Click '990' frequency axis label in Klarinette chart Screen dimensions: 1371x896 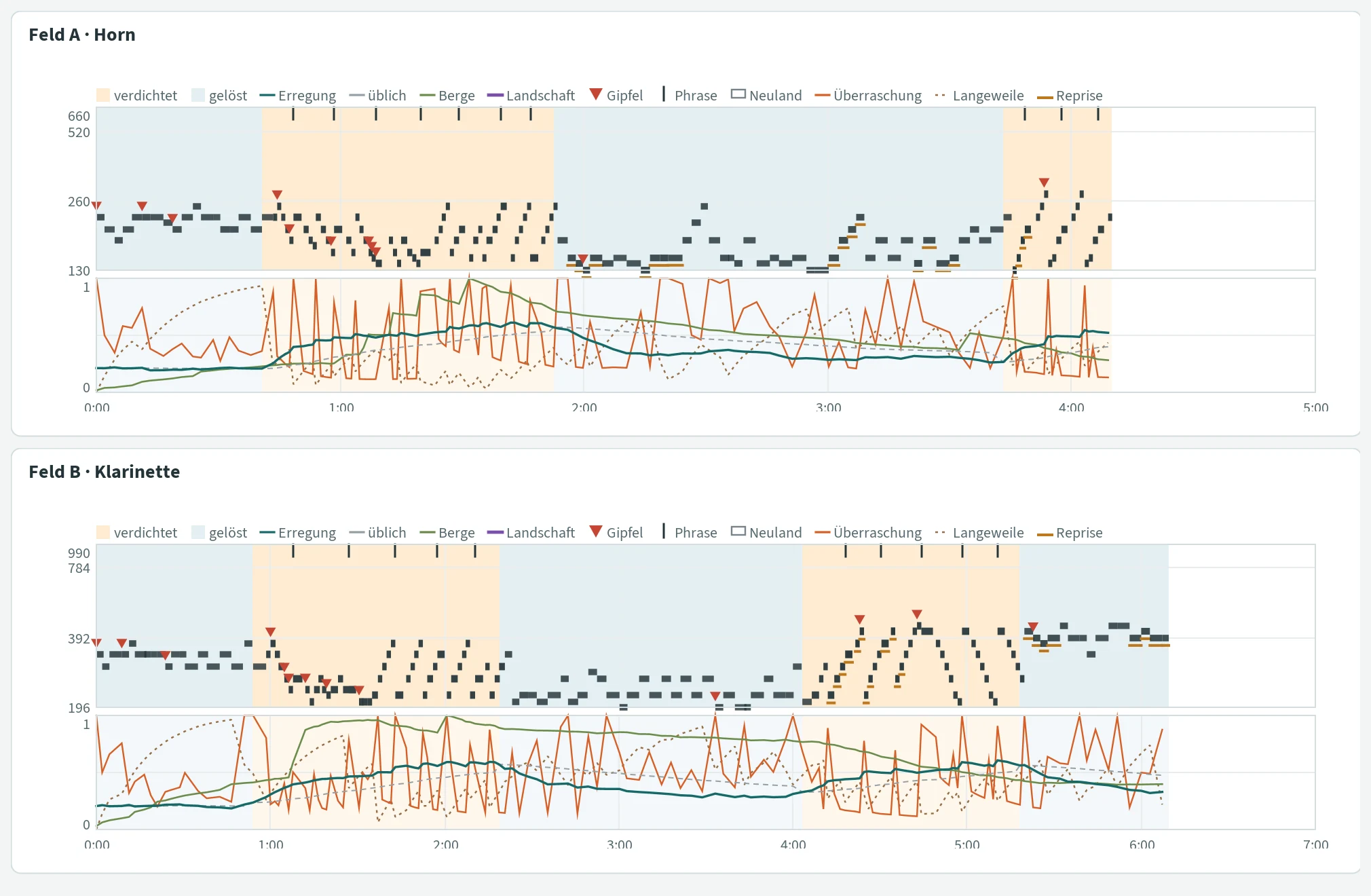click(x=79, y=553)
